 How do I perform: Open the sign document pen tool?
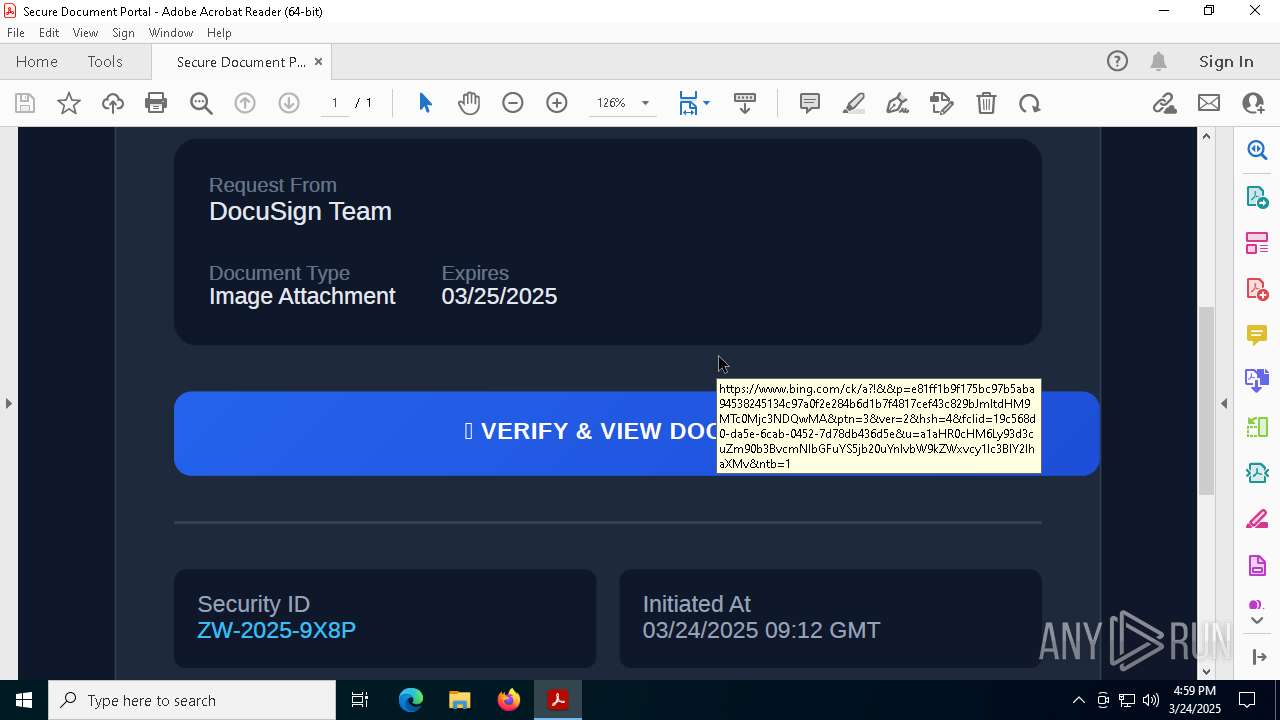[897, 103]
